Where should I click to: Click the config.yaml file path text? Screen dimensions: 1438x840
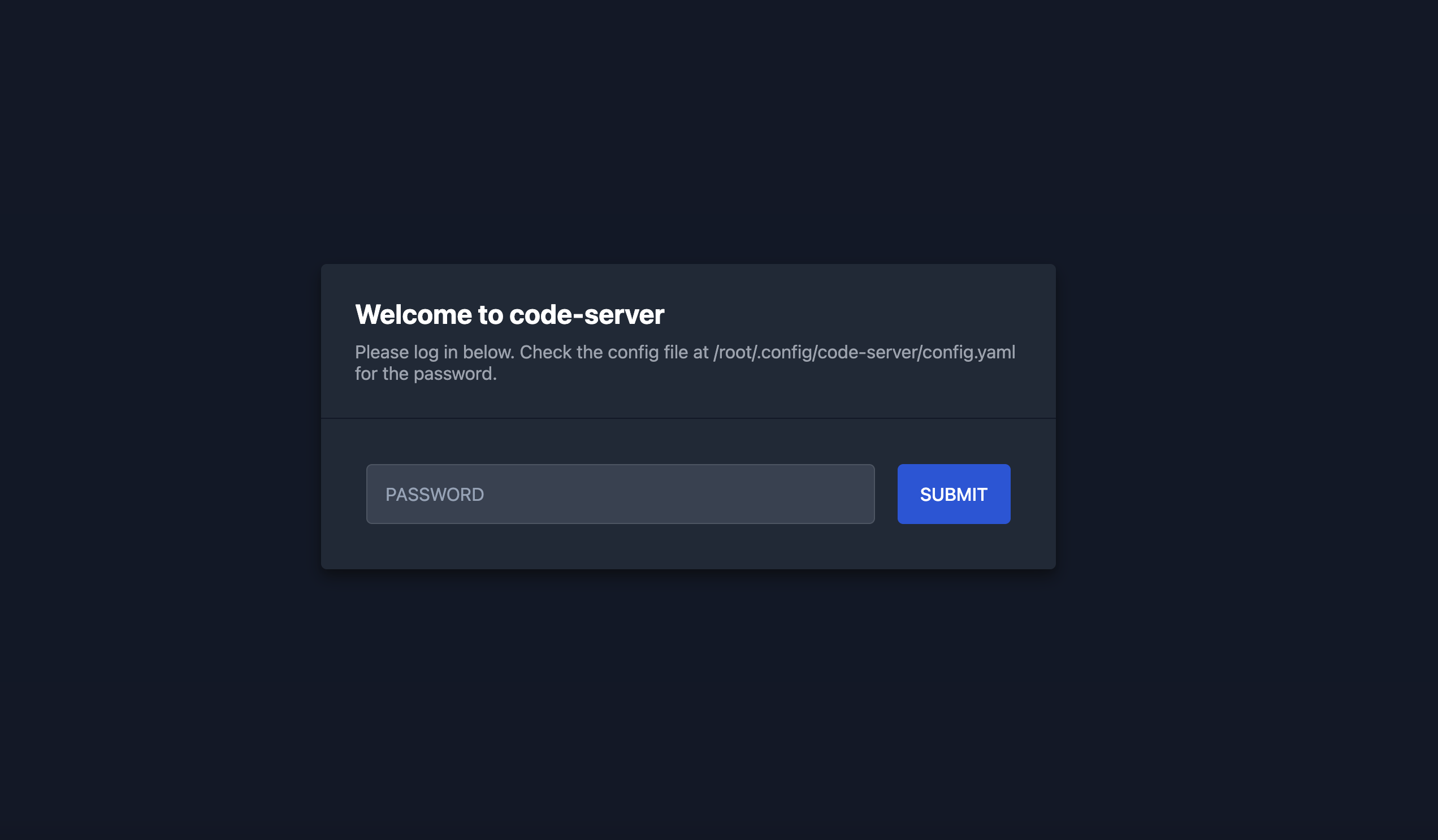coord(864,353)
